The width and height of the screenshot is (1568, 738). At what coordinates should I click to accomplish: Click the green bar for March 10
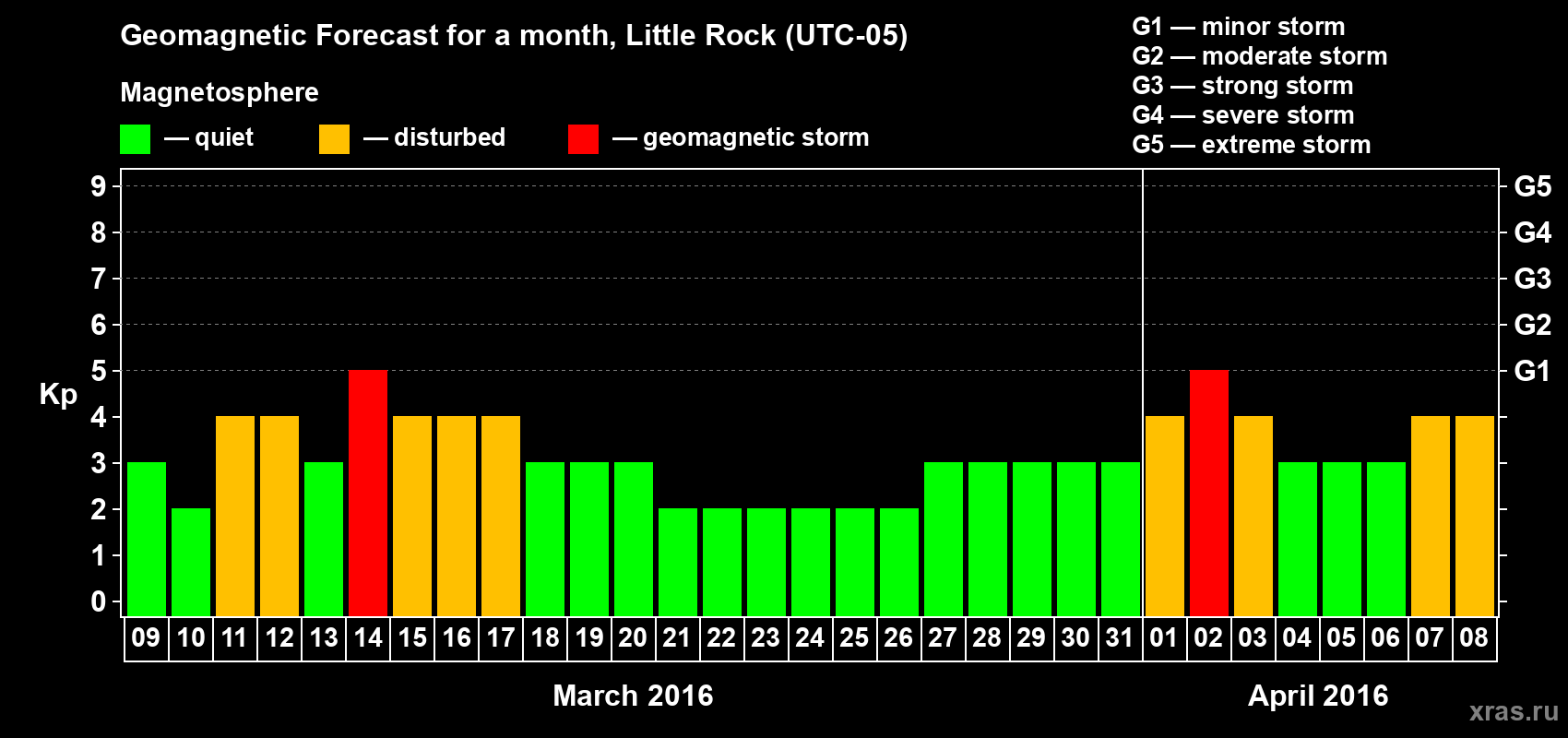[191, 563]
